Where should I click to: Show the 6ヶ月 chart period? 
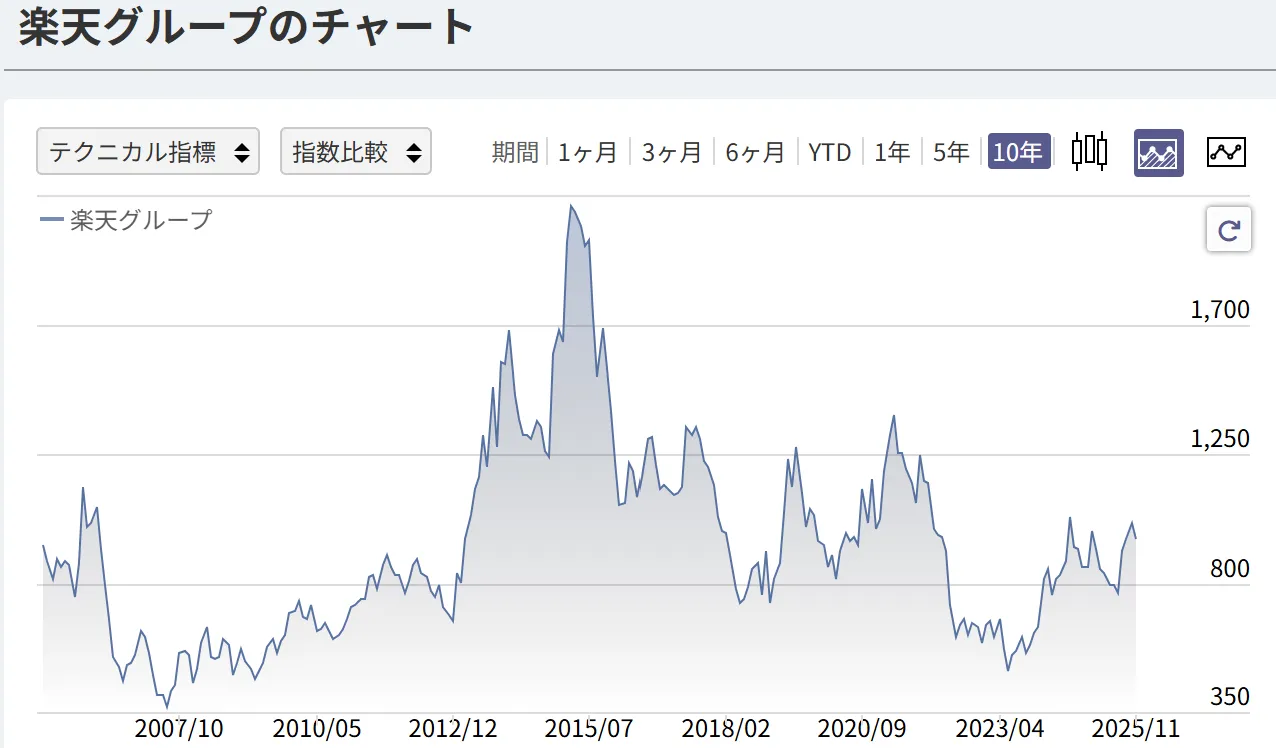tap(755, 152)
